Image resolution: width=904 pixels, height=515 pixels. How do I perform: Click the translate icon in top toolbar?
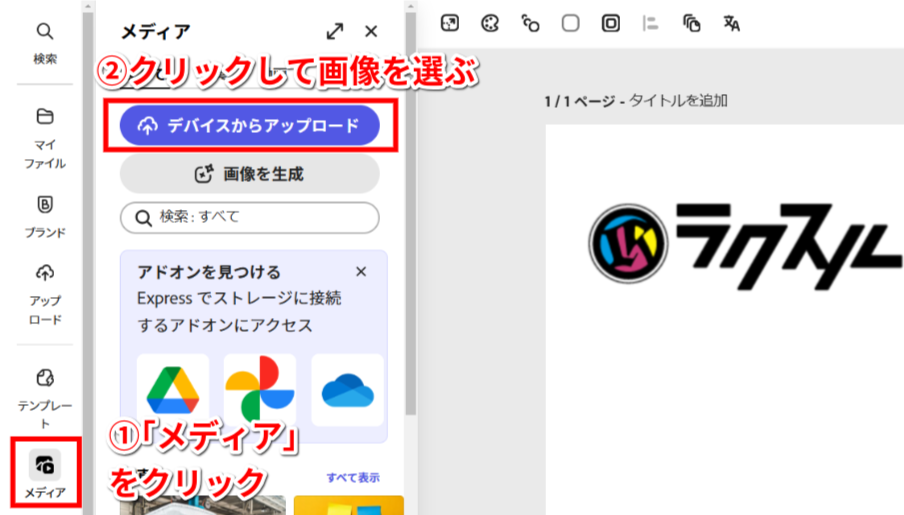732,23
